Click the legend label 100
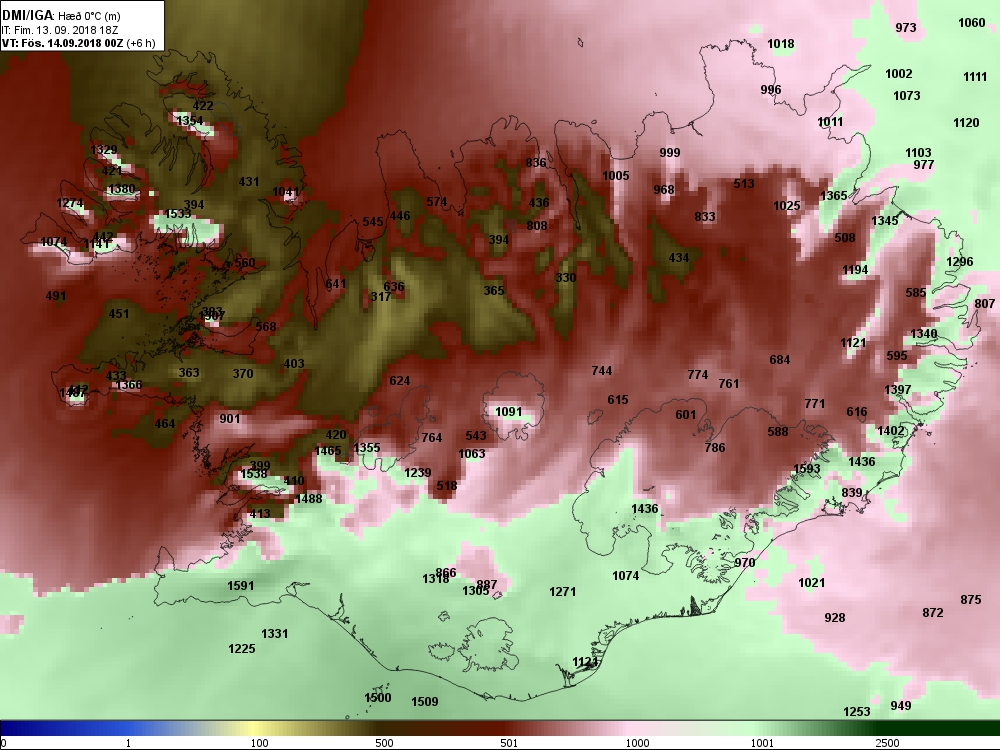Screen dimensions: 1000x750 coord(259,743)
